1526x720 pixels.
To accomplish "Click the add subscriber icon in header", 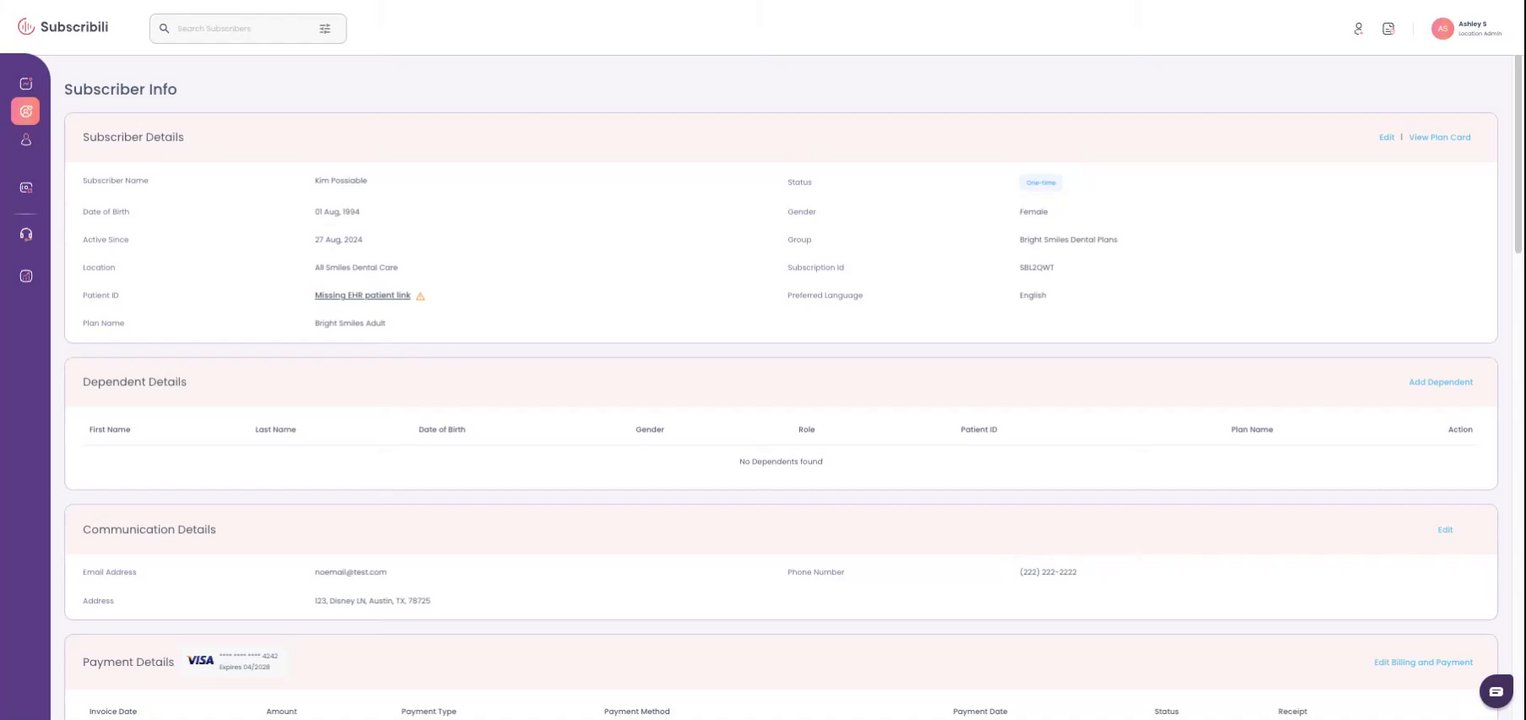I will tap(1358, 29).
